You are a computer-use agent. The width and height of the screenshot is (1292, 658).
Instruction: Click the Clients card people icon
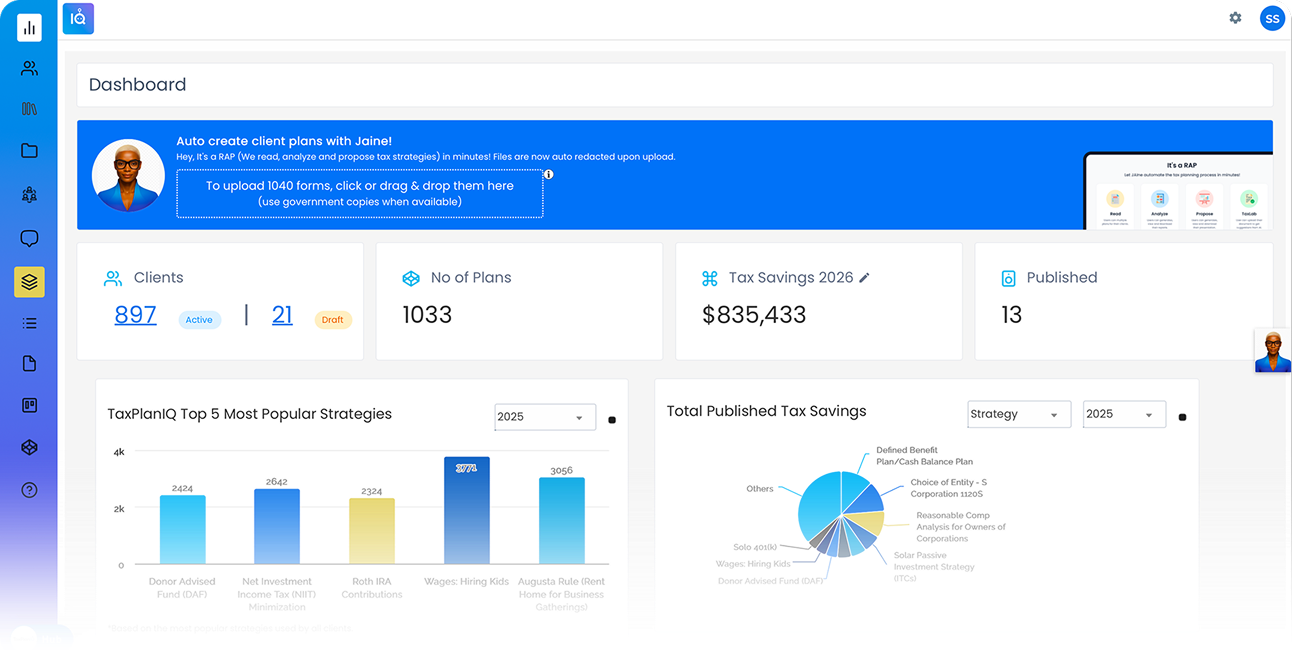113,278
